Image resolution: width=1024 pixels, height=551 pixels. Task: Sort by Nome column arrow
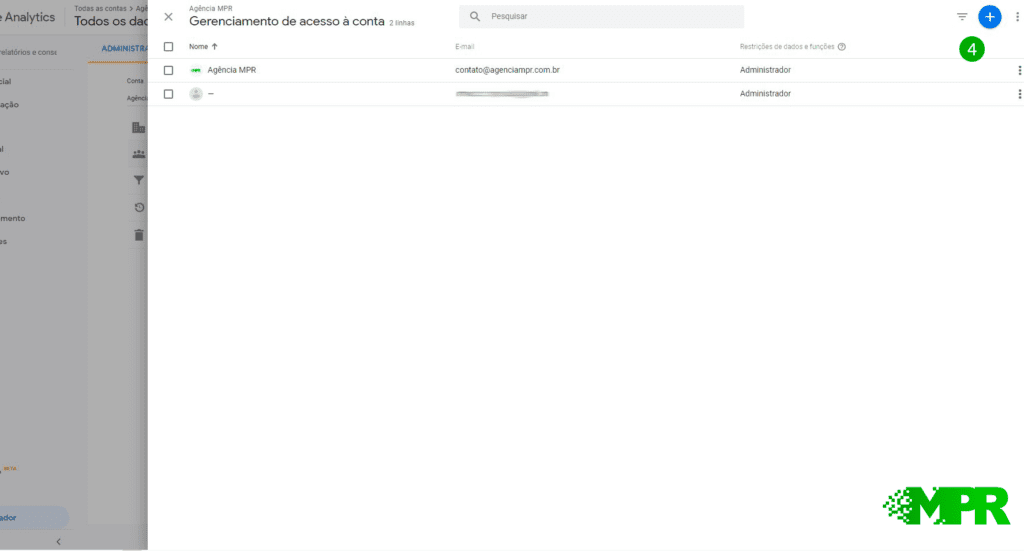[214, 46]
